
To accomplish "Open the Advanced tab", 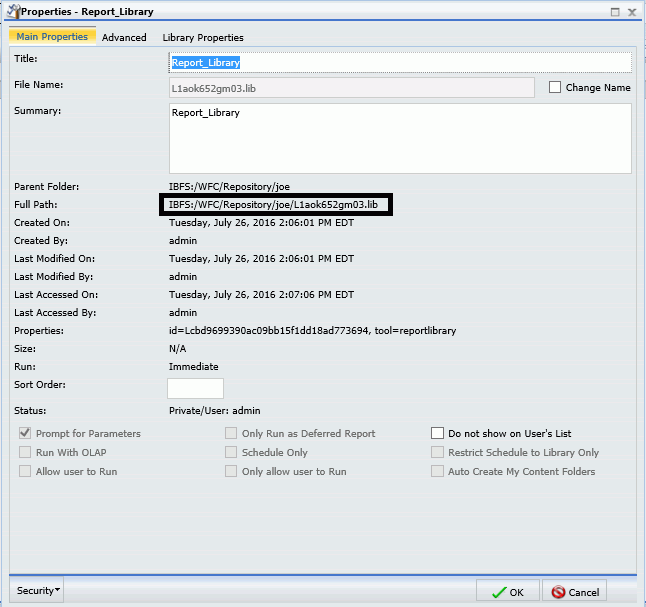I will [124, 37].
